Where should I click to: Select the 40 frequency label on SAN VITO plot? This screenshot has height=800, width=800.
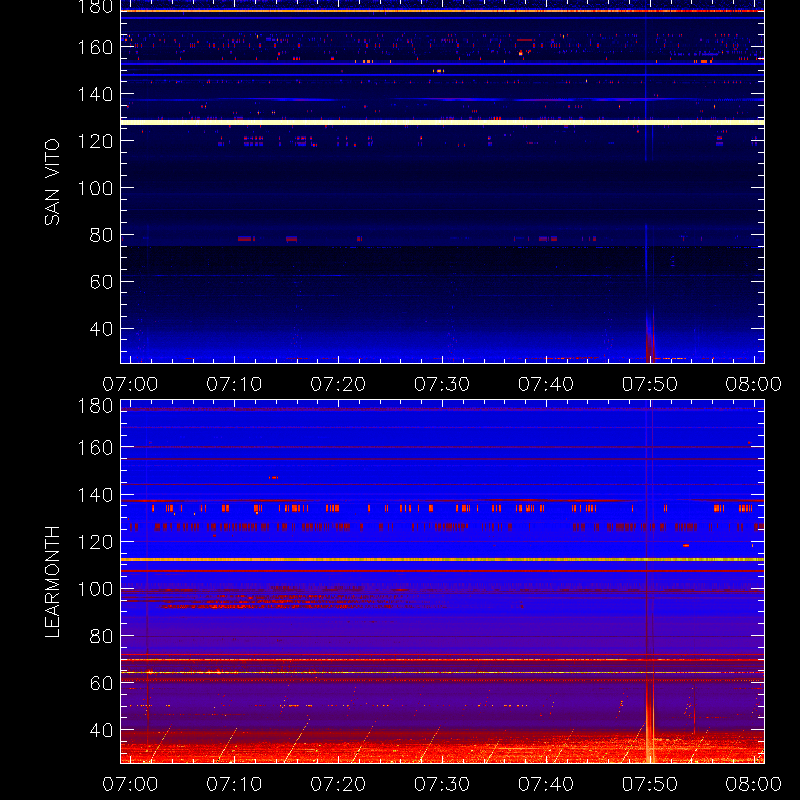[x=101, y=329]
